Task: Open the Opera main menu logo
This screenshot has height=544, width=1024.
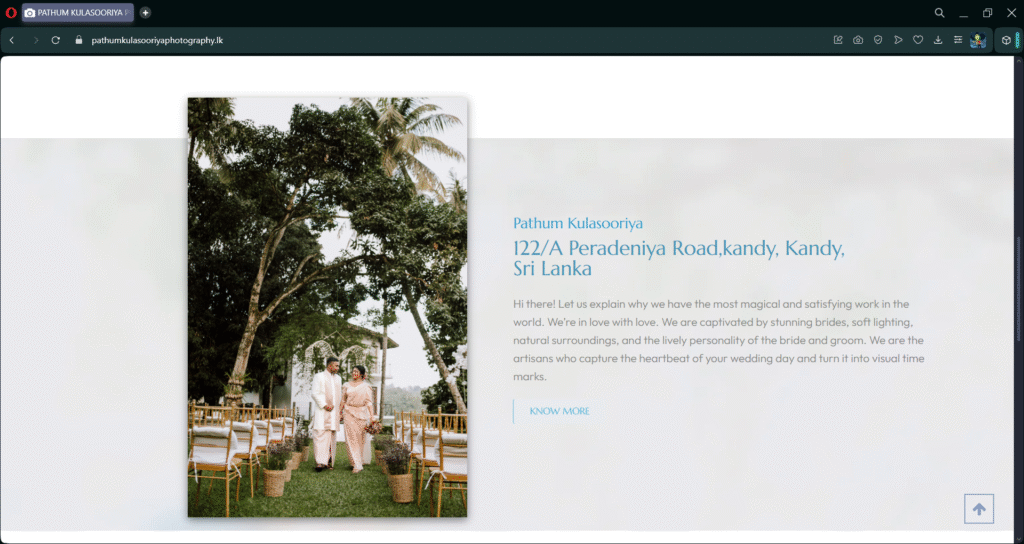Action: click(10, 12)
